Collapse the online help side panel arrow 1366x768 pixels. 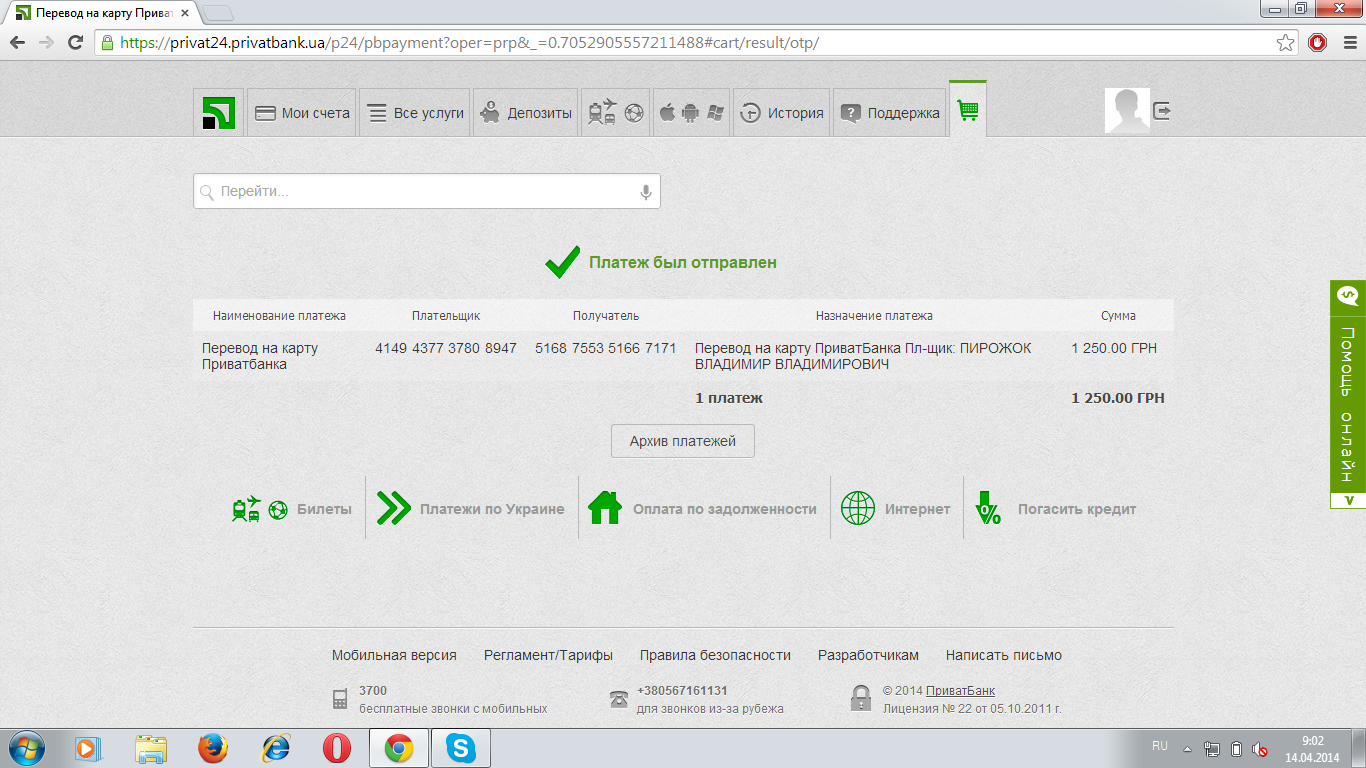tap(1348, 500)
